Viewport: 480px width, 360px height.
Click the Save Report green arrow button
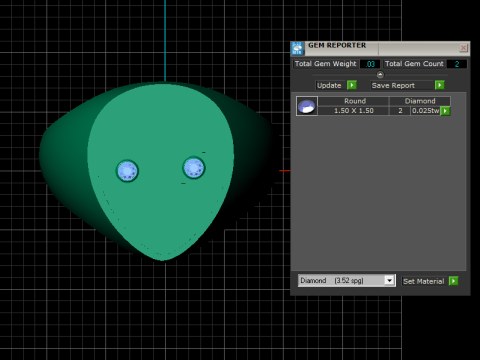click(440, 85)
